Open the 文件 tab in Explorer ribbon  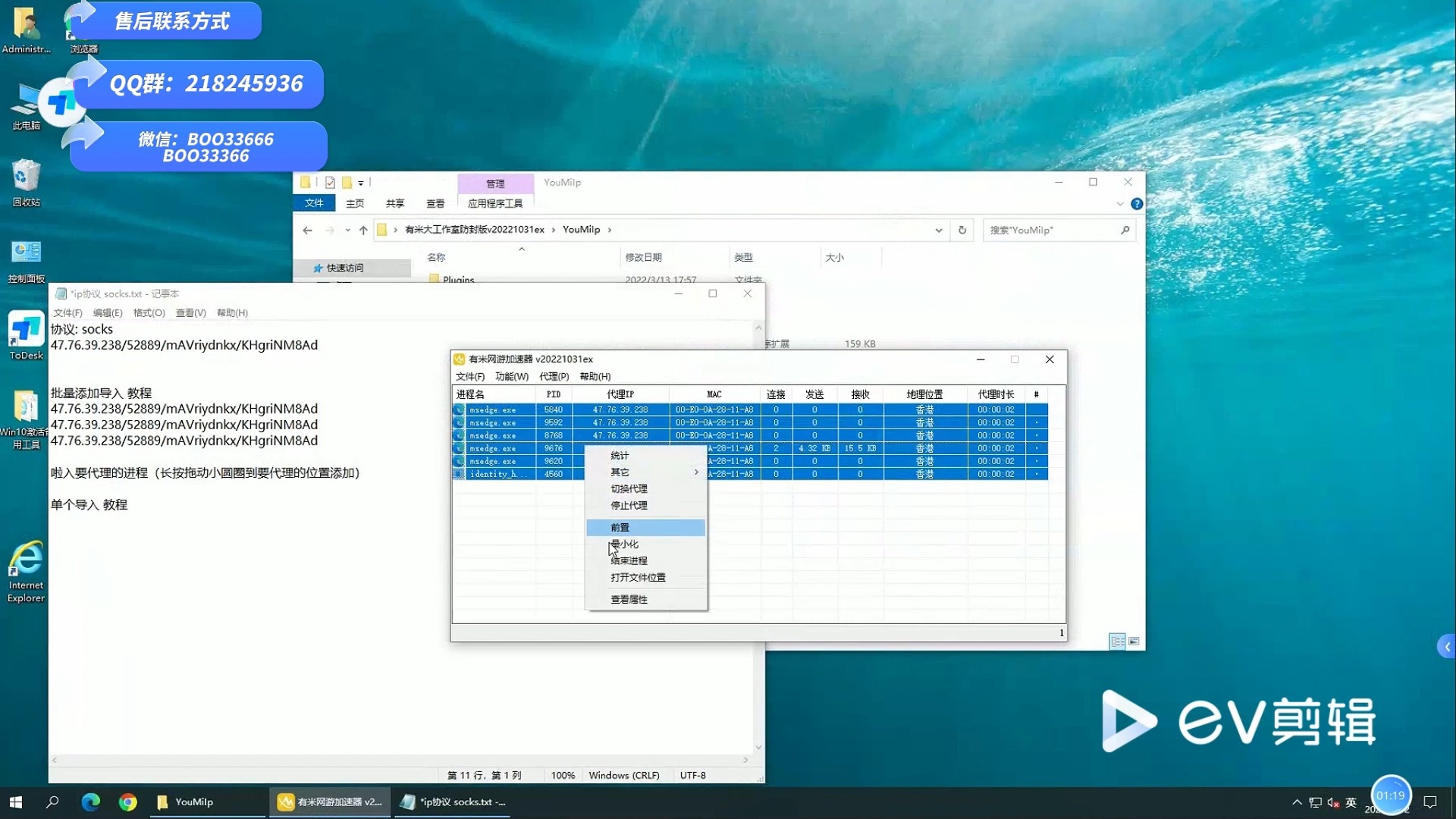[314, 203]
